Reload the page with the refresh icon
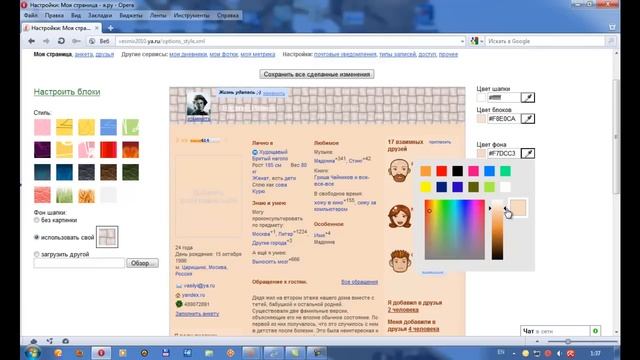640x360 pixels. [x=61, y=41]
